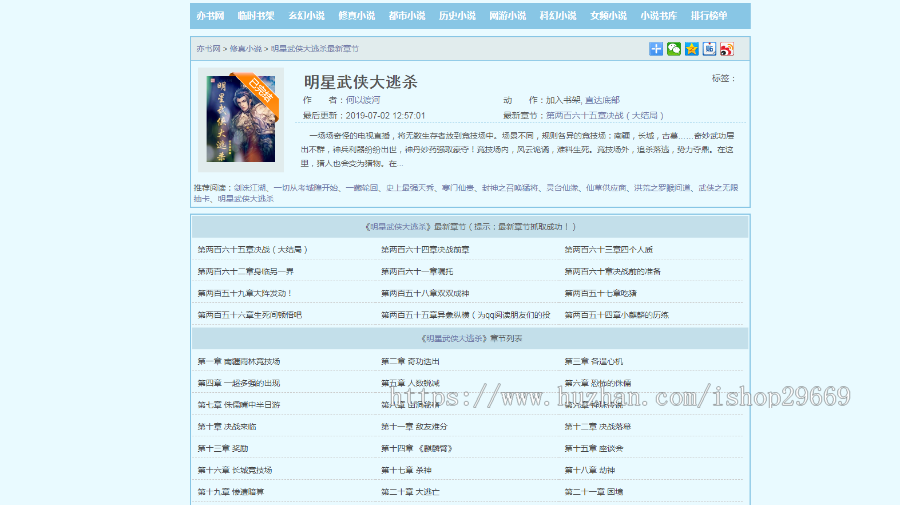Open 第十五章 座谈会
The width and height of the screenshot is (900, 505).
593,449
